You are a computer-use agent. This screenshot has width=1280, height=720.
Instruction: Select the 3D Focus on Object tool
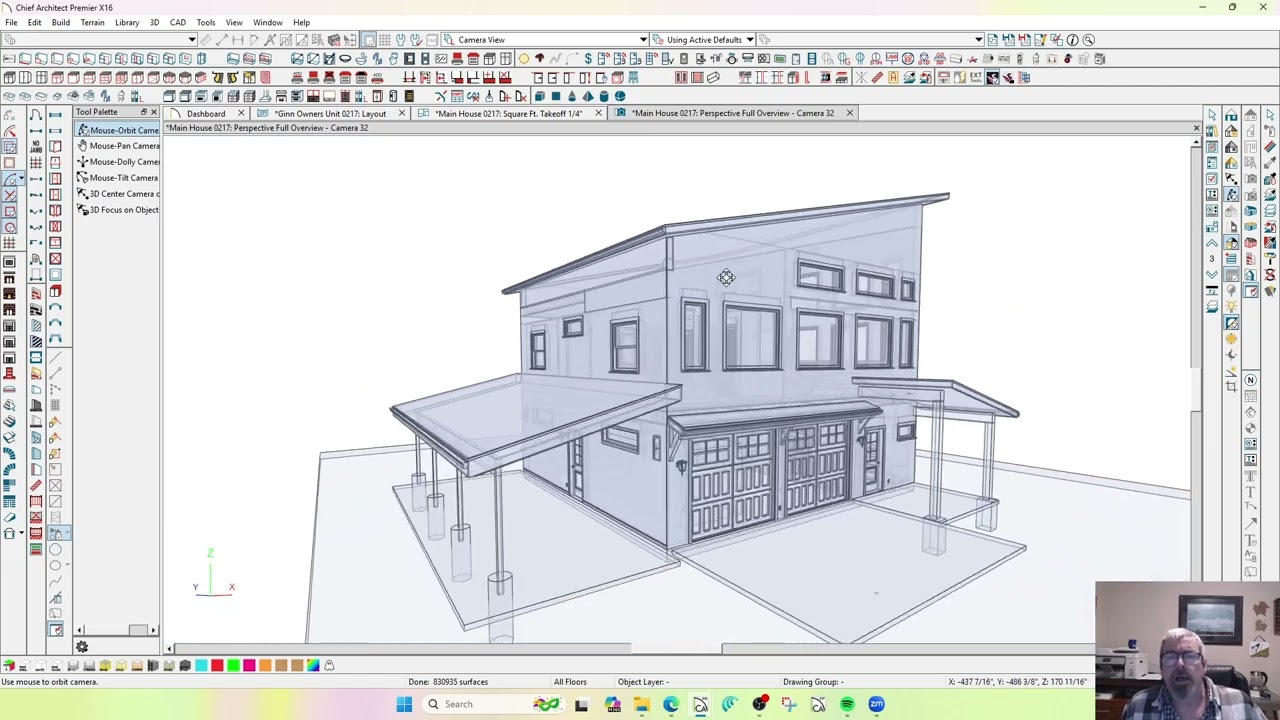click(x=118, y=210)
